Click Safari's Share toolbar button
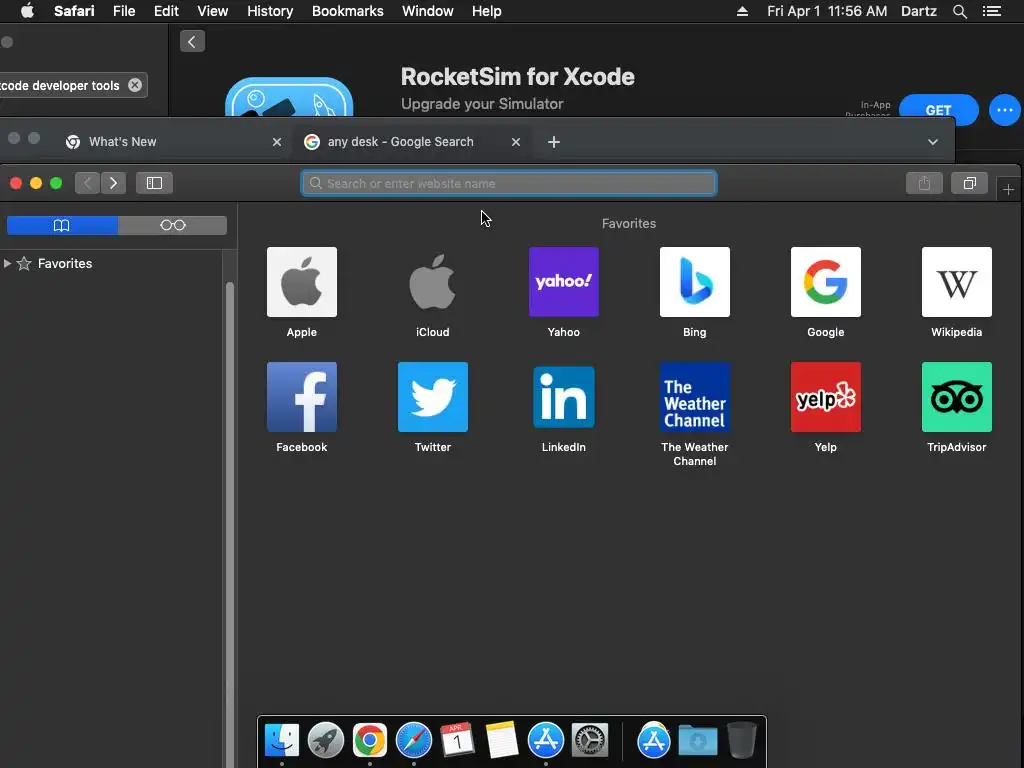Screen dimensions: 1024x768 click(924, 184)
